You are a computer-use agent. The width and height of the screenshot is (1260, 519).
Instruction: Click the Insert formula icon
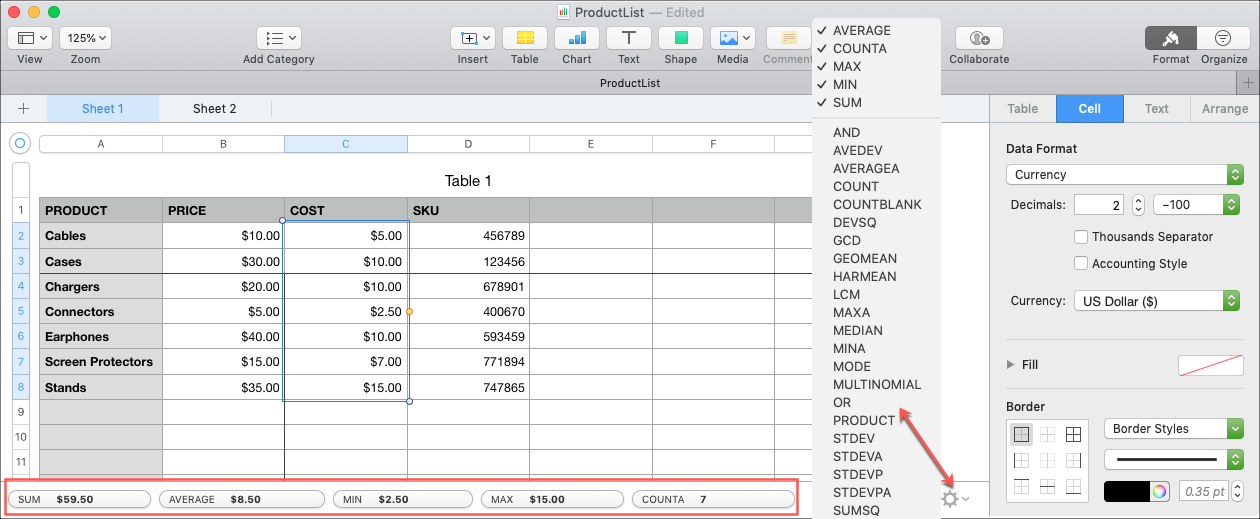[x=473, y=38]
